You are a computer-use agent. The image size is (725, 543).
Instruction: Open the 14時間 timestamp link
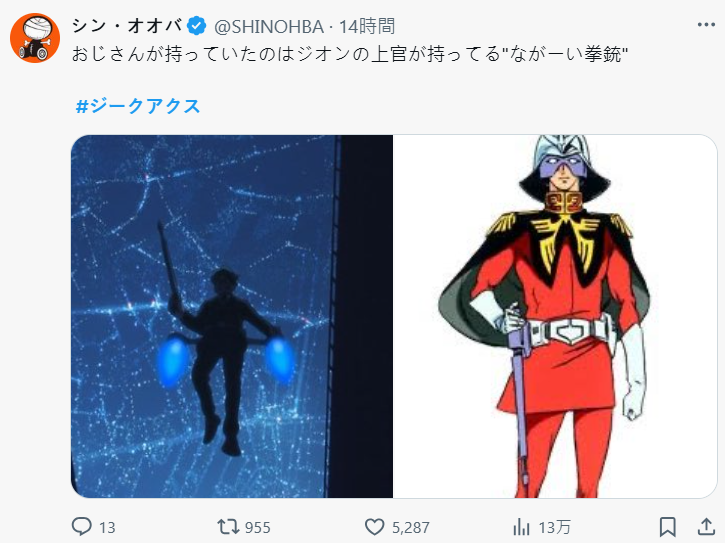pyautogui.click(x=367, y=26)
